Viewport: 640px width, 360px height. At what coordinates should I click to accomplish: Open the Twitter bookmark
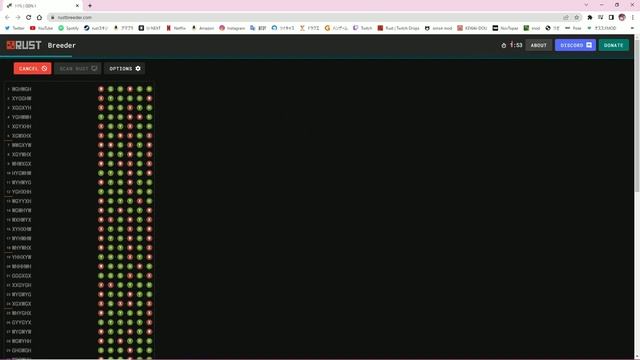pos(15,28)
